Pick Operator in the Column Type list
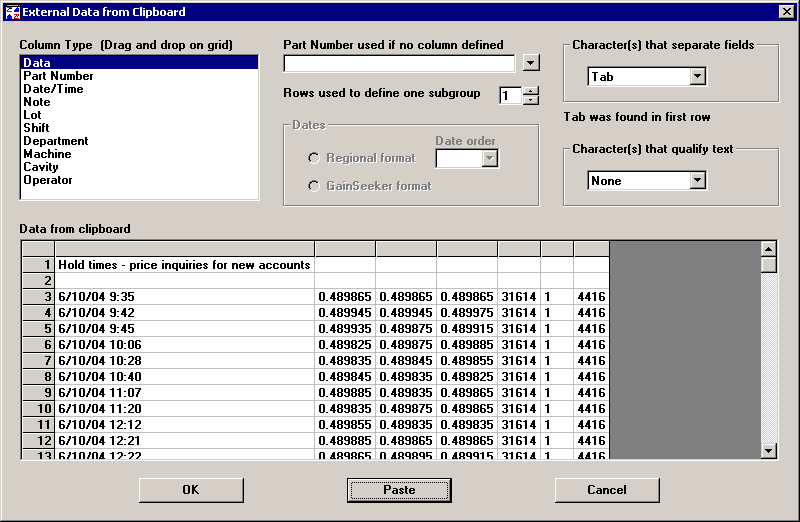The width and height of the screenshot is (800, 522). (48, 180)
